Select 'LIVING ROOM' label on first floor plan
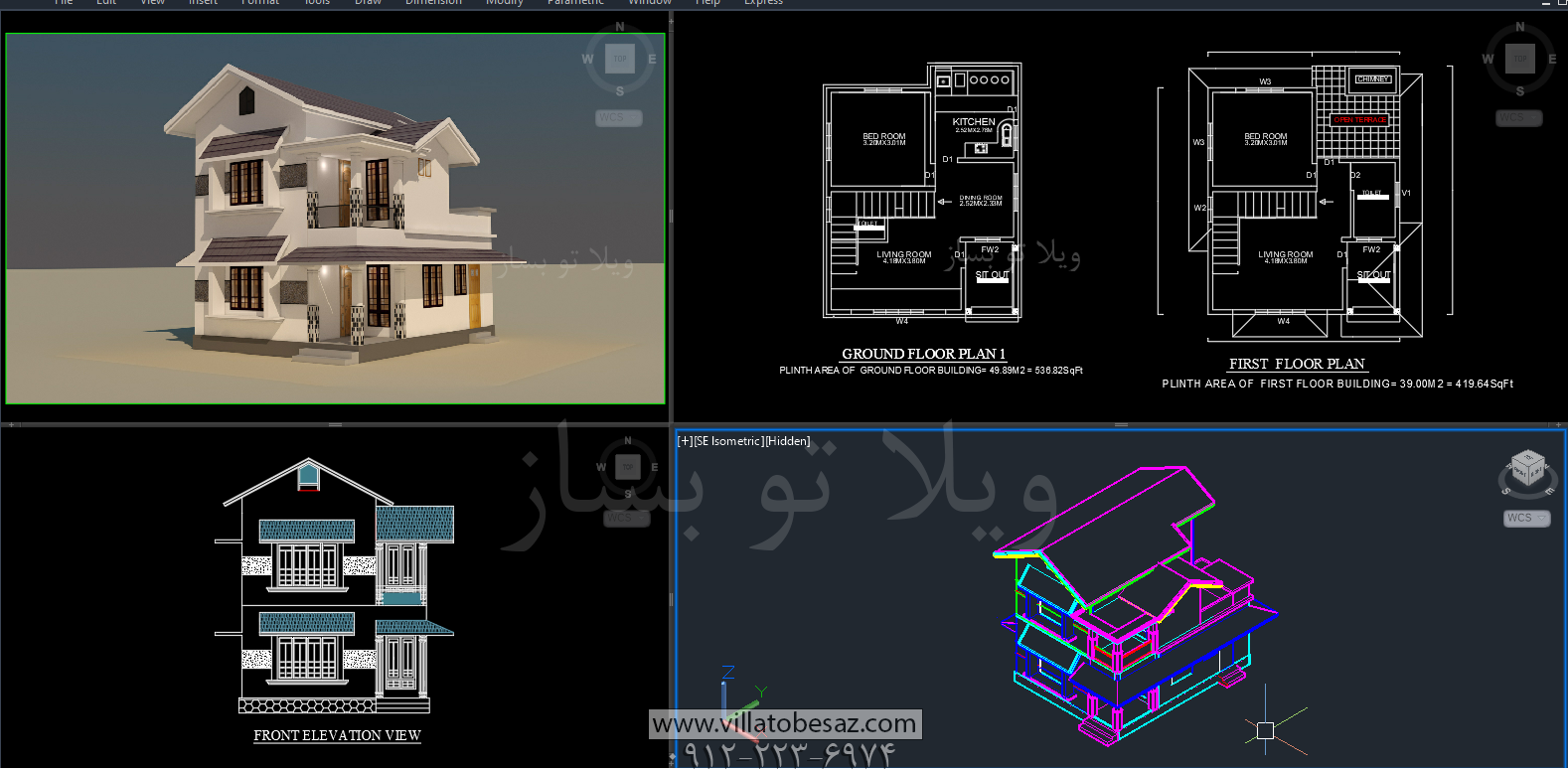The image size is (1568, 771). click(1286, 254)
